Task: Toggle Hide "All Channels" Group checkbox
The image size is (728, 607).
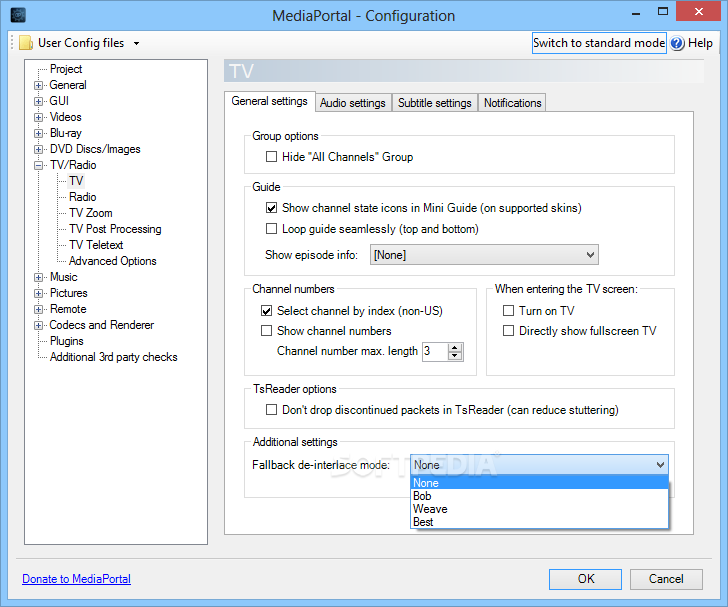Action: click(271, 157)
